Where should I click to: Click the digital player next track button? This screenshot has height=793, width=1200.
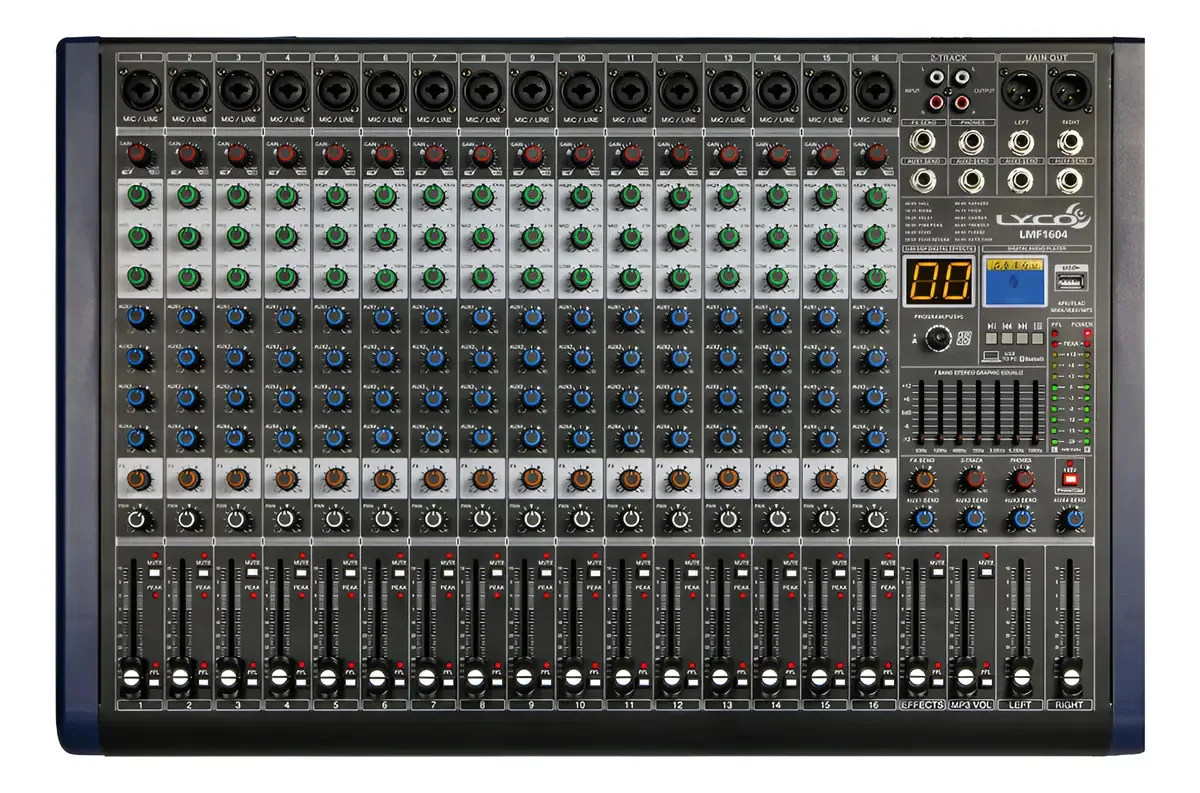(x=1022, y=338)
